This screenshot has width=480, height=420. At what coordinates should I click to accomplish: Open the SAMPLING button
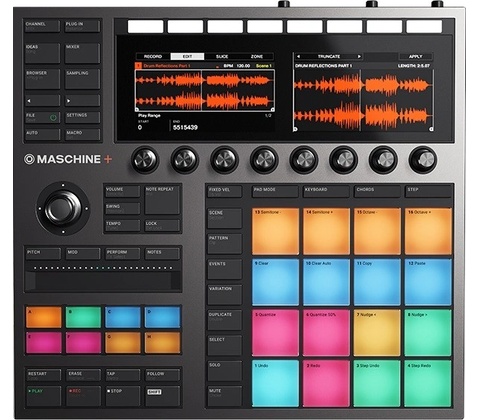[82, 79]
